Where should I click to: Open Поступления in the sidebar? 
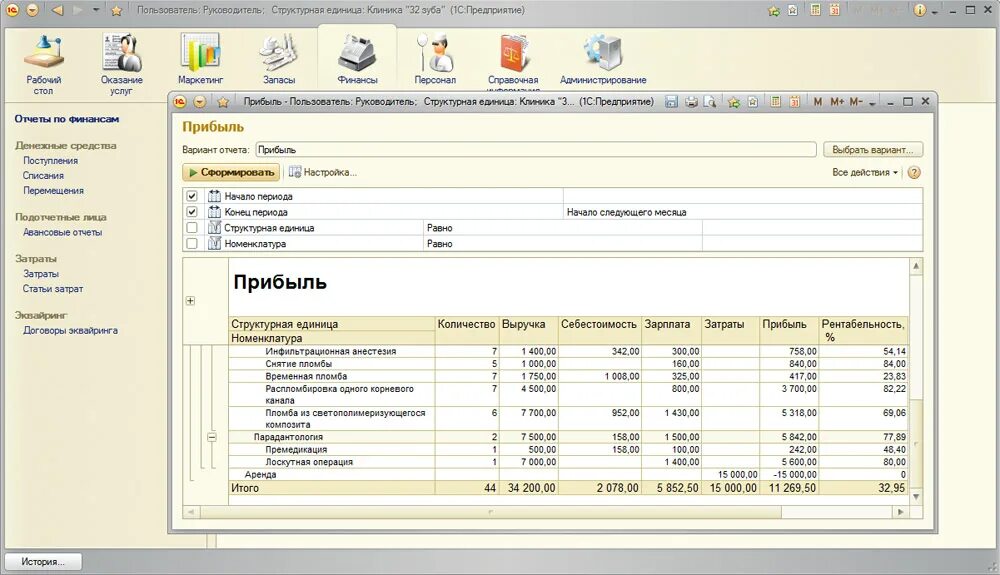(x=50, y=161)
